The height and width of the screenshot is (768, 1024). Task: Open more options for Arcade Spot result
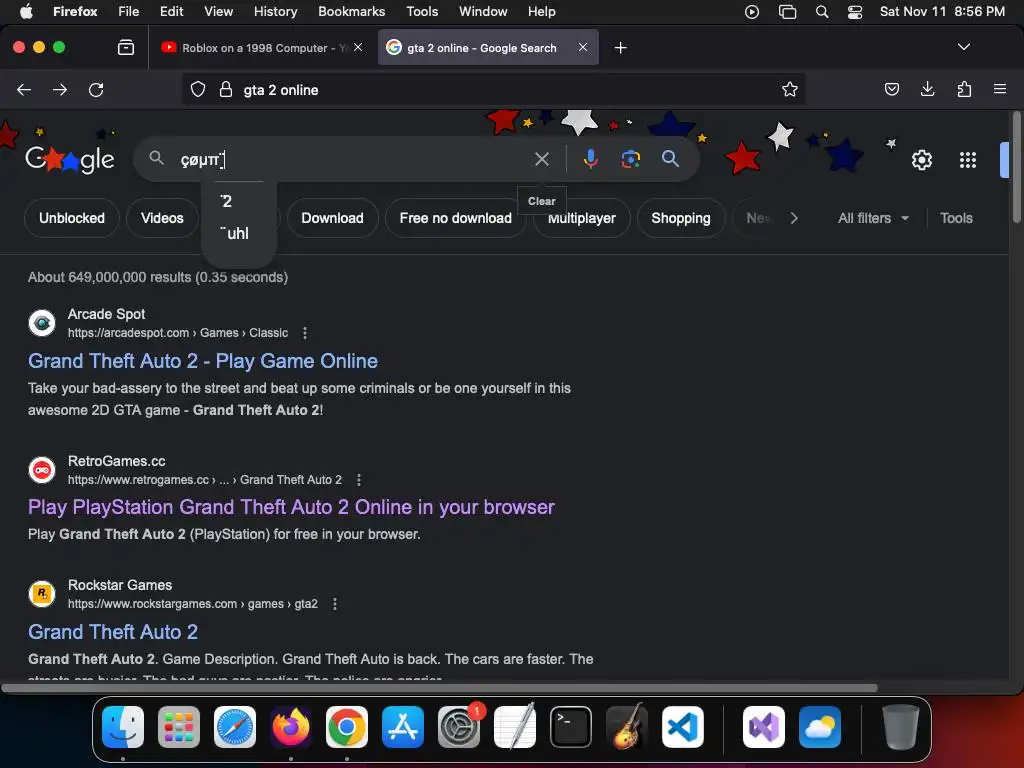pyautogui.click(x=305, y=333)
